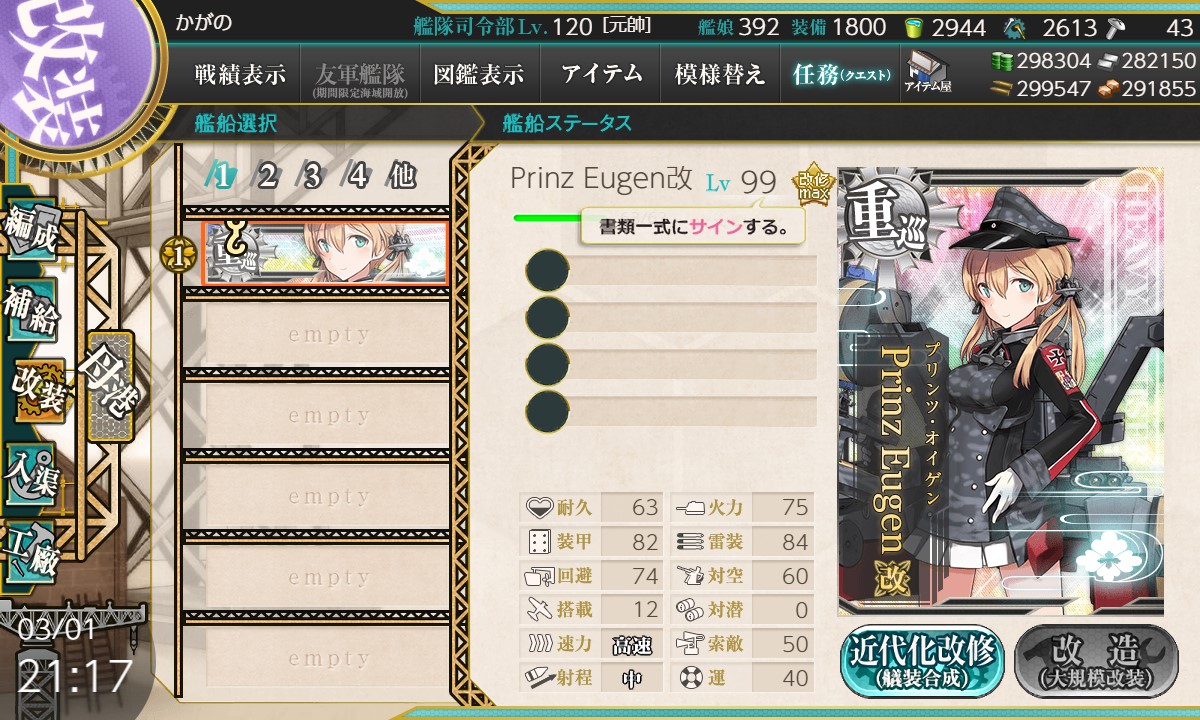
Task: Open the 補給 resupply side icon
Action: click(x=30, y=313)
